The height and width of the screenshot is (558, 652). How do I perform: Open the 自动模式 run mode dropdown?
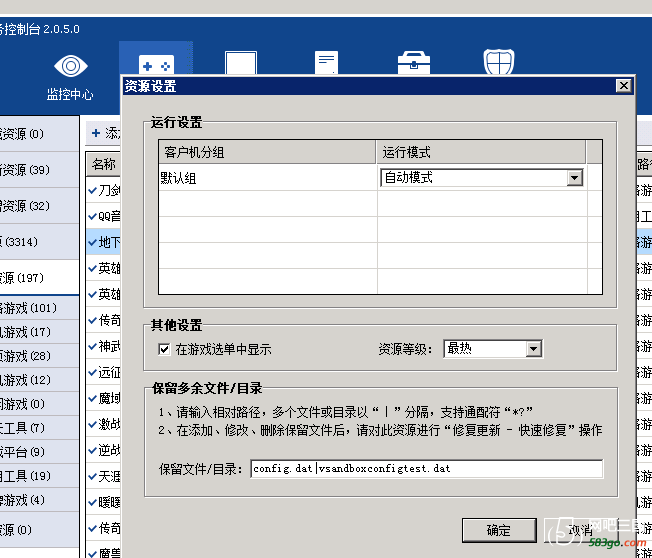(x=574, y=178)
